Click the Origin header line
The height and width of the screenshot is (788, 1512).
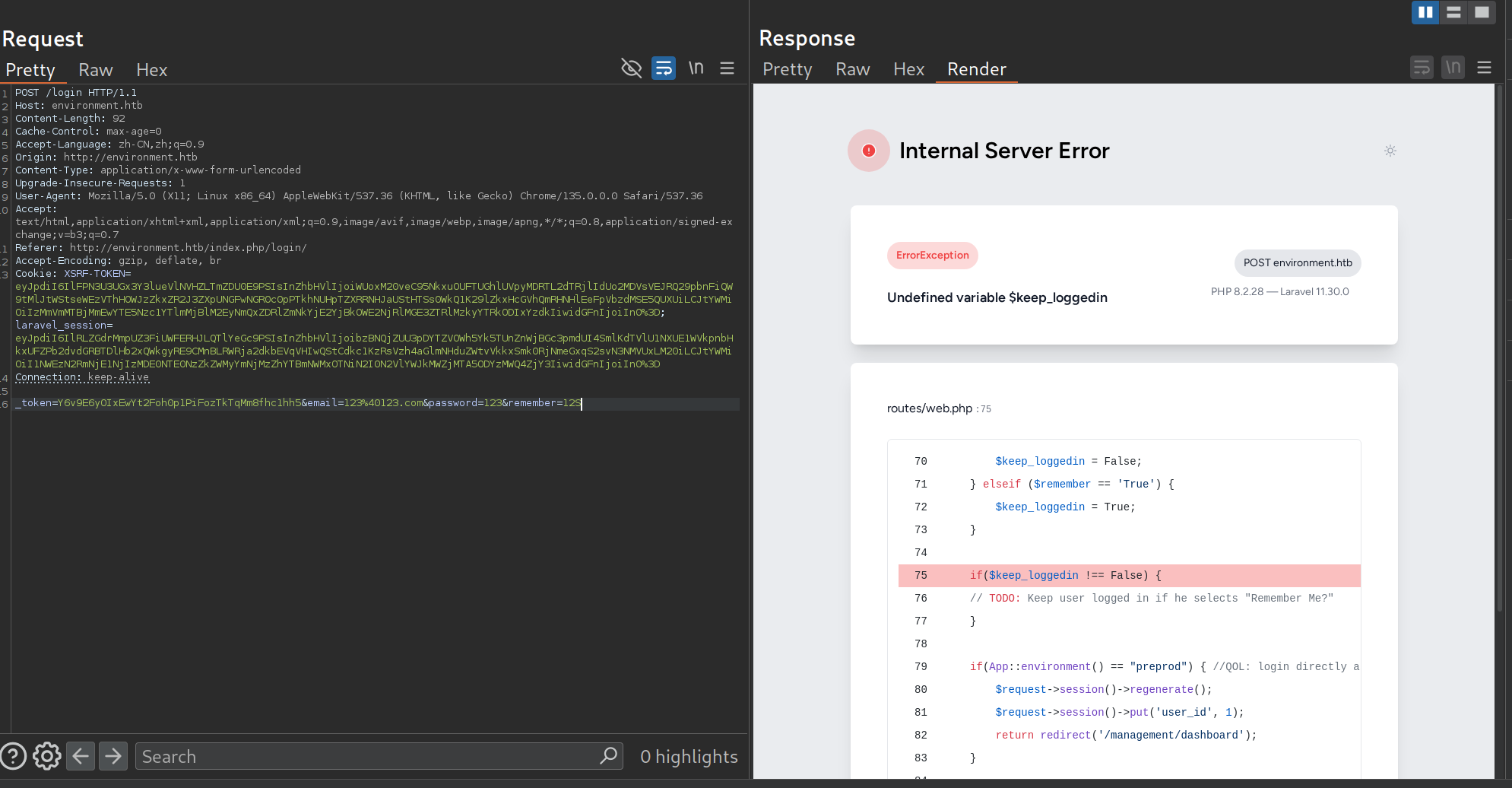106,157
